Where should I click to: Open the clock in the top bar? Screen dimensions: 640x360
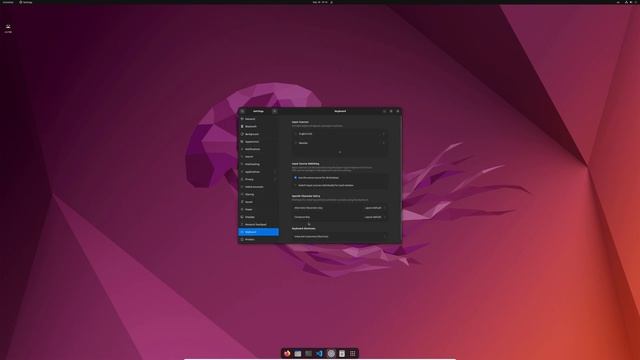[321, 2]
